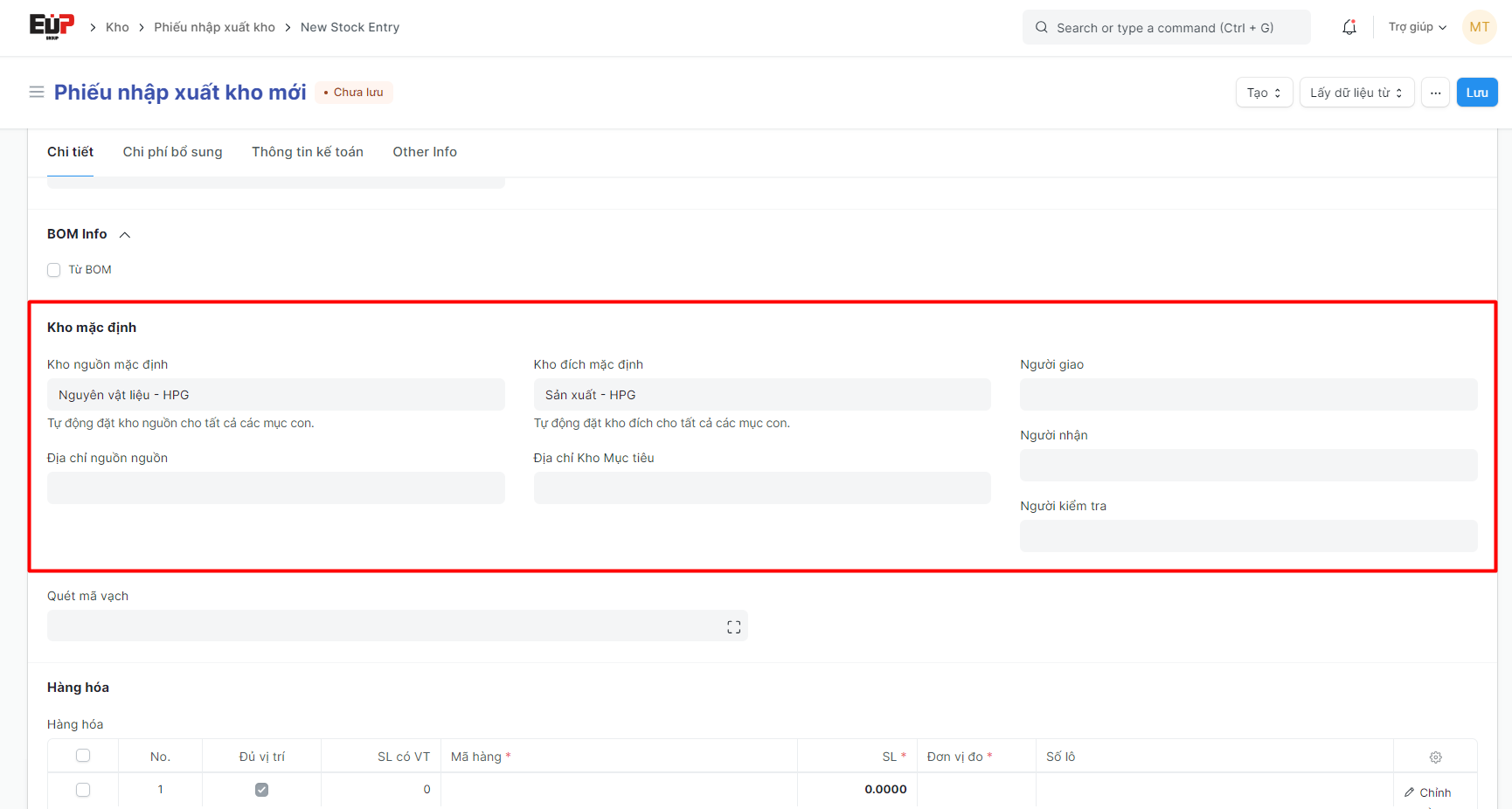The height and width of the screenshot is (809, 1512).
Task: Go to Phiếu nhập xuất kho breadcrumb
Action: pos(214,27)
